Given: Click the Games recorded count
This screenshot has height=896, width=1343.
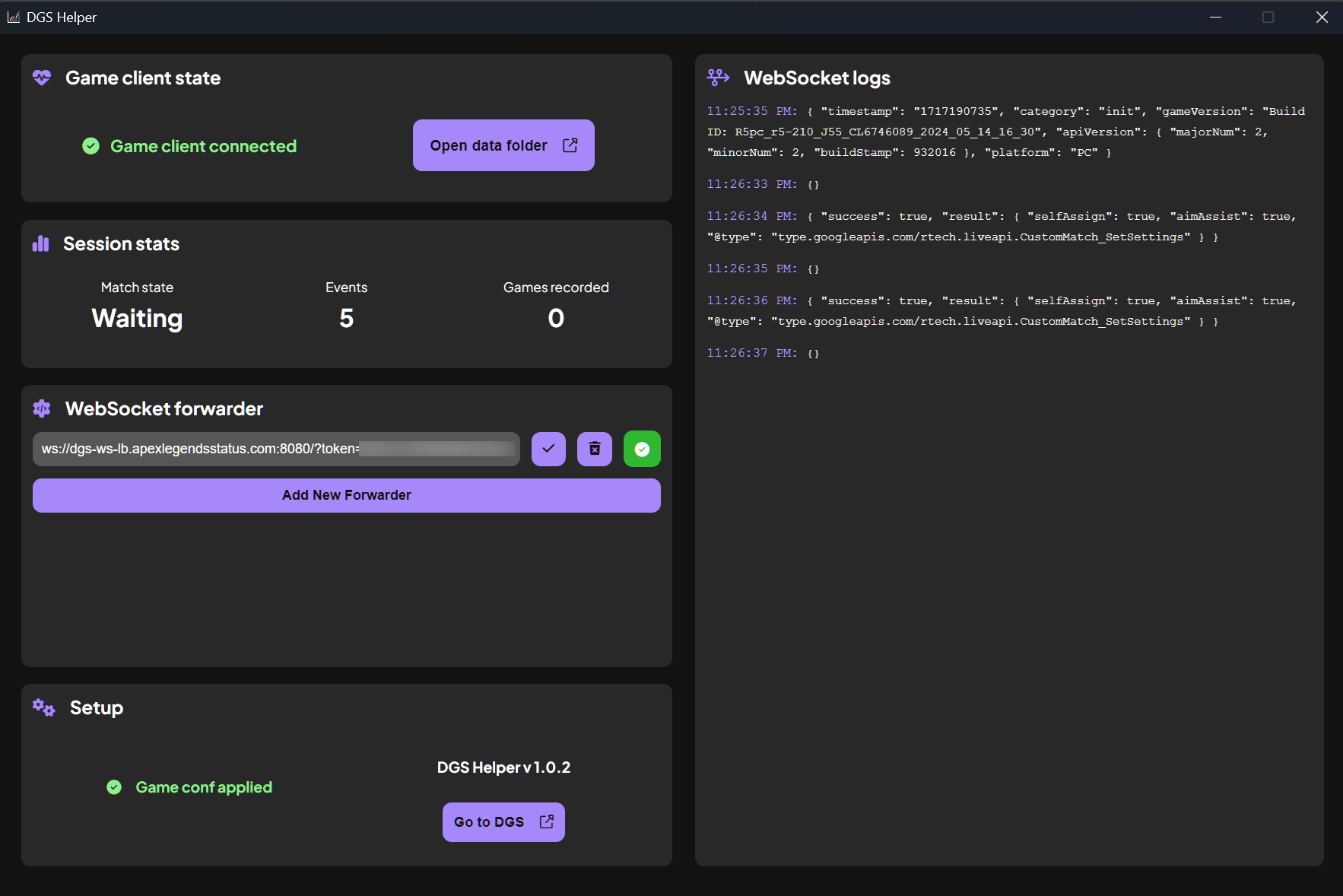Looking at the screenshot, I should click(556, 318).
